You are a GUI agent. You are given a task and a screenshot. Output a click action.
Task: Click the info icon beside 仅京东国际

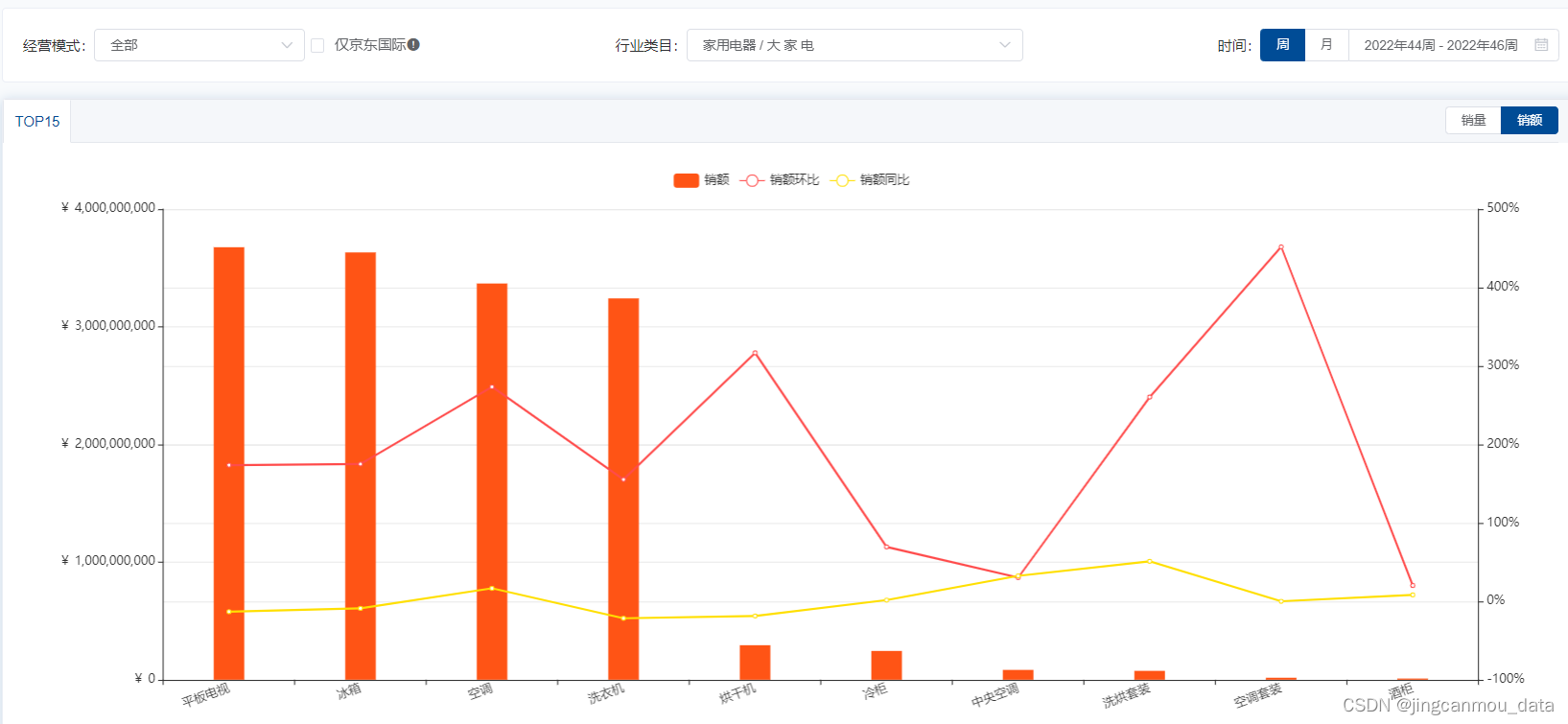click(x=413, y=44)
